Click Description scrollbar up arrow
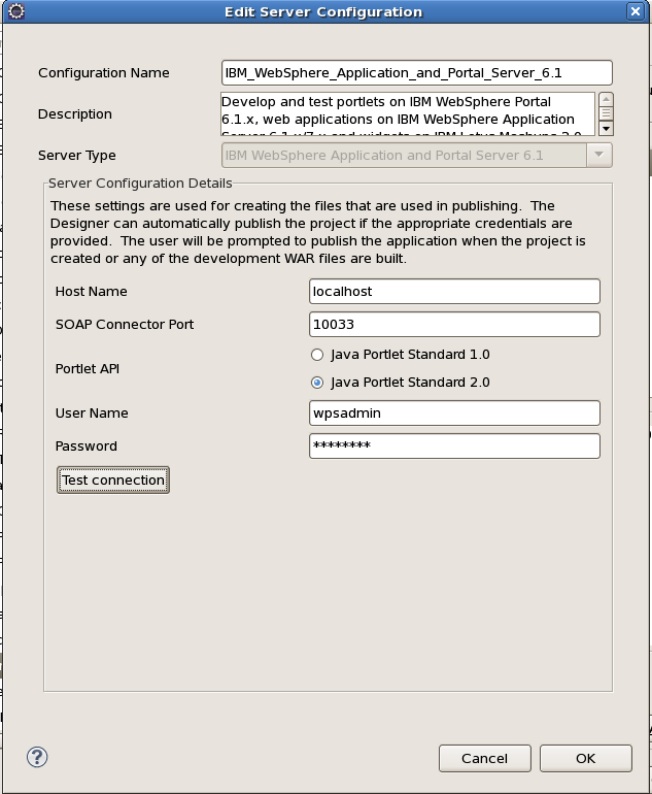The width and height of the screenshot is (652, 794). [606, 99]
